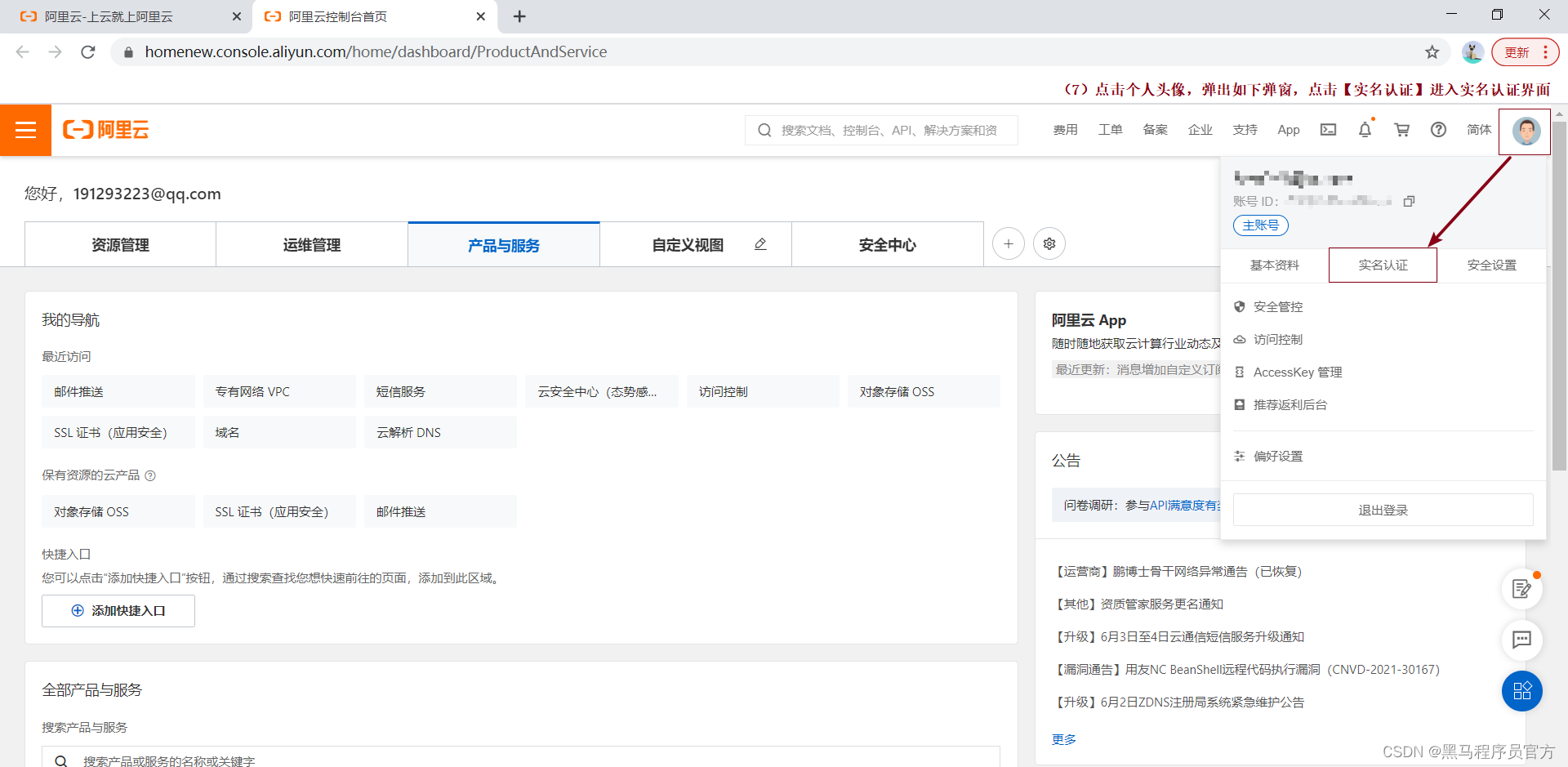
Task: Open 域名 recent item
Action: (279, 432)
